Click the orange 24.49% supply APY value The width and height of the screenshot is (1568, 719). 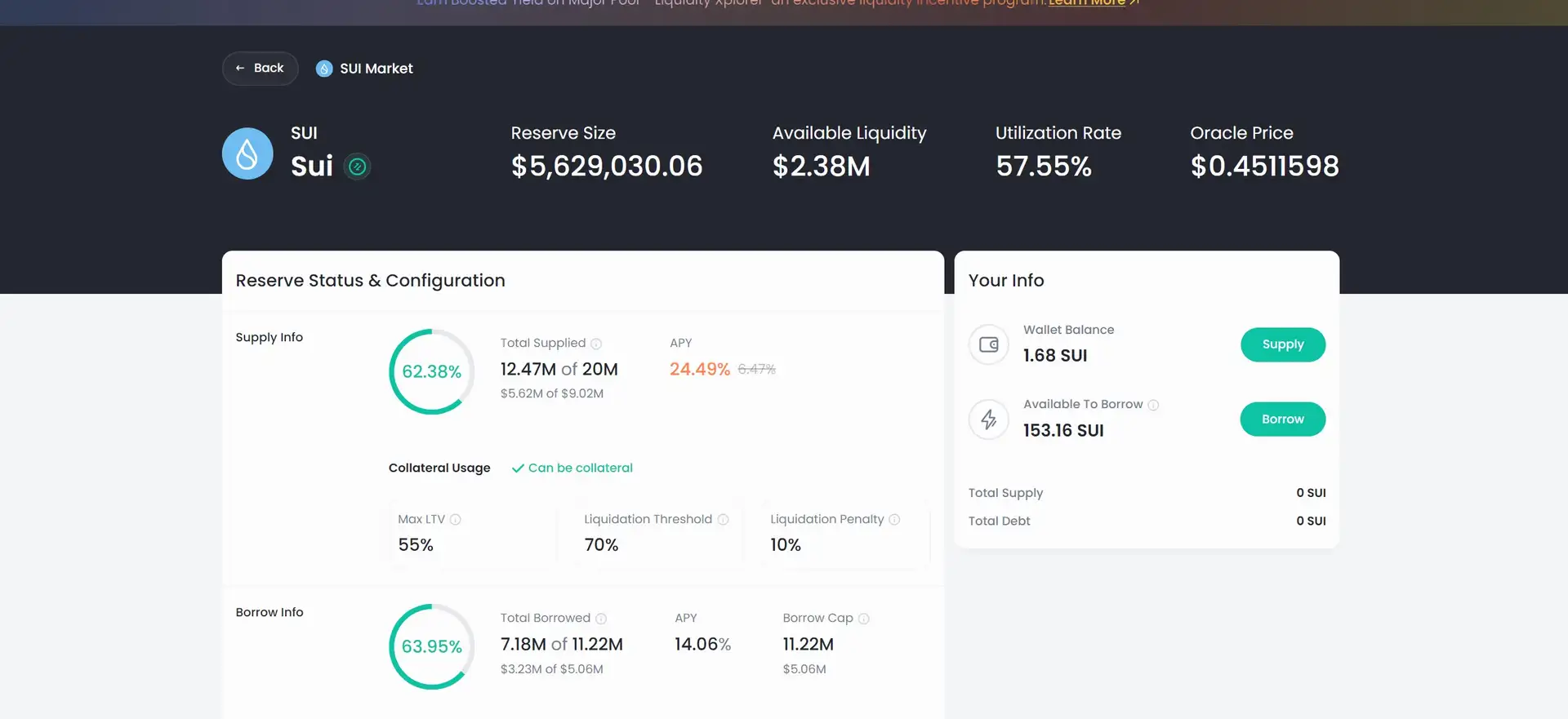700,369
